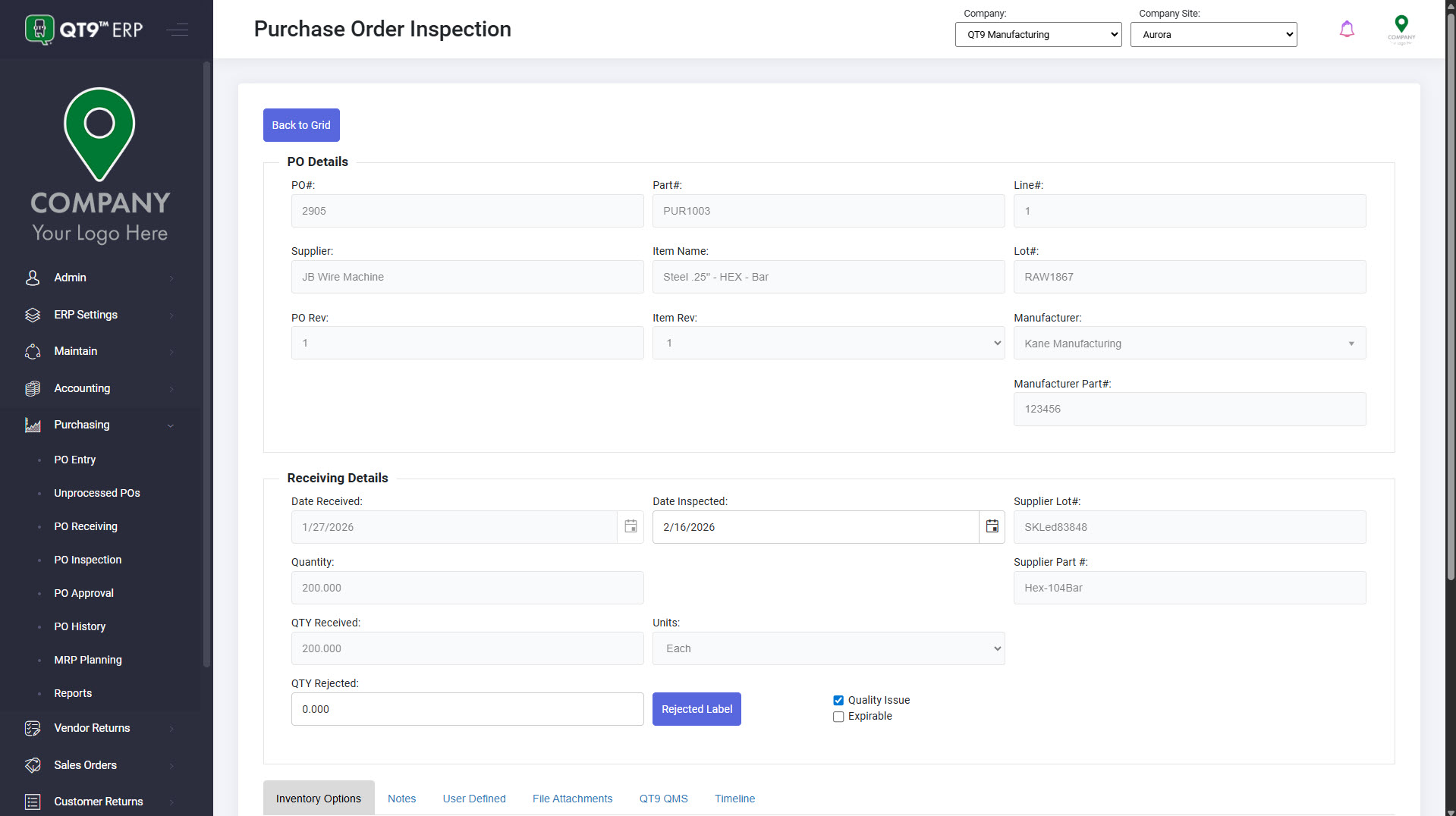1456x816 pixels.
Task: Click the Part# field showing PUR1003
Action: (x=829, y=211)
